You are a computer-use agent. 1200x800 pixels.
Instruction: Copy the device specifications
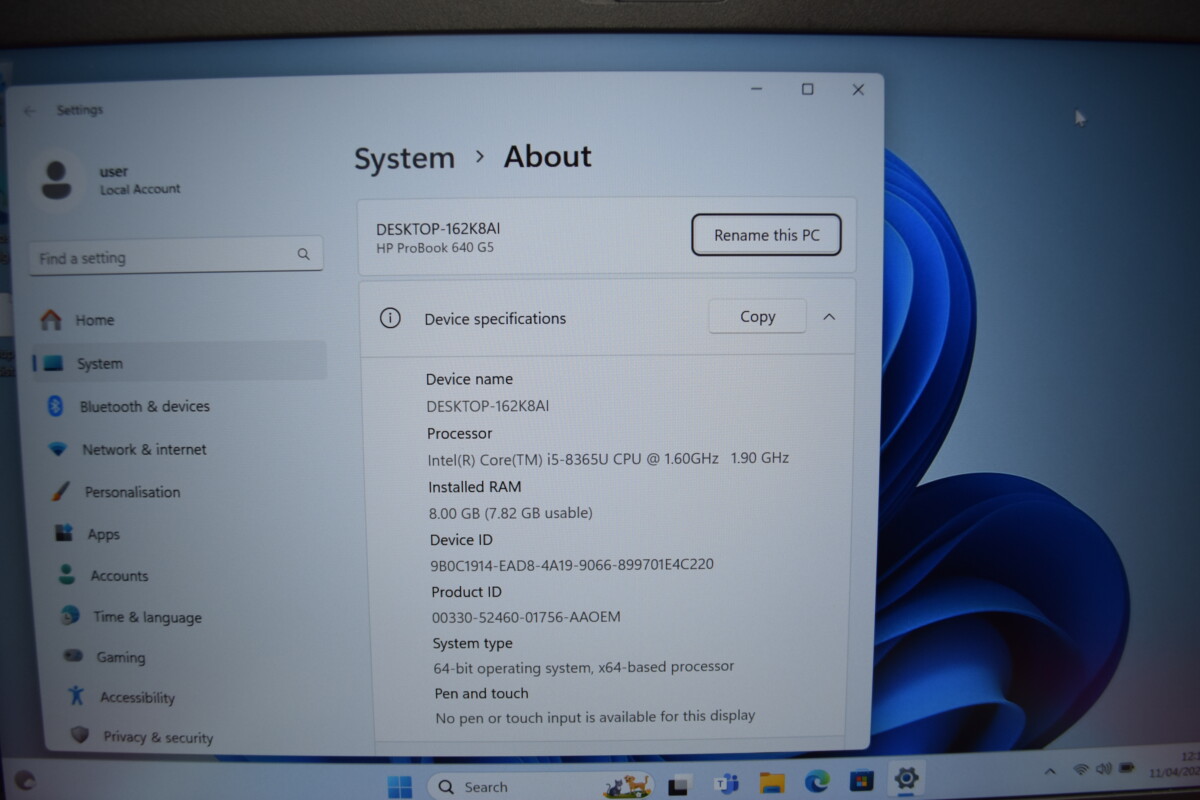coord(757,316)
